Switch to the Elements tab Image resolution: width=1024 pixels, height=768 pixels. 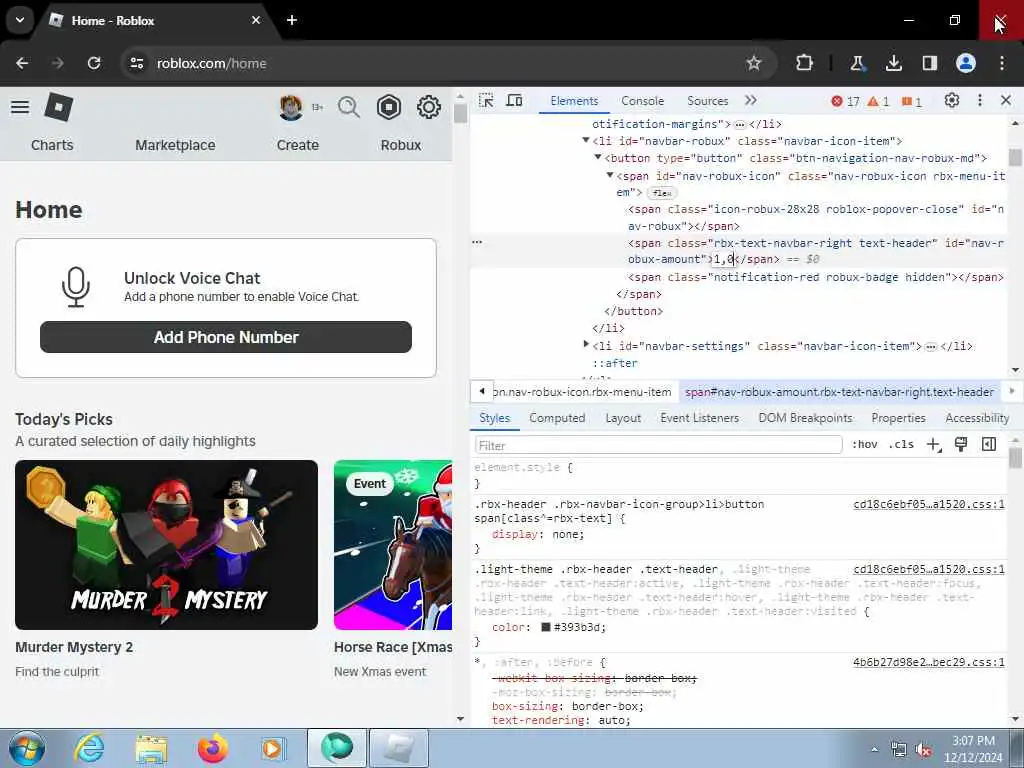[x=574, y=101]
